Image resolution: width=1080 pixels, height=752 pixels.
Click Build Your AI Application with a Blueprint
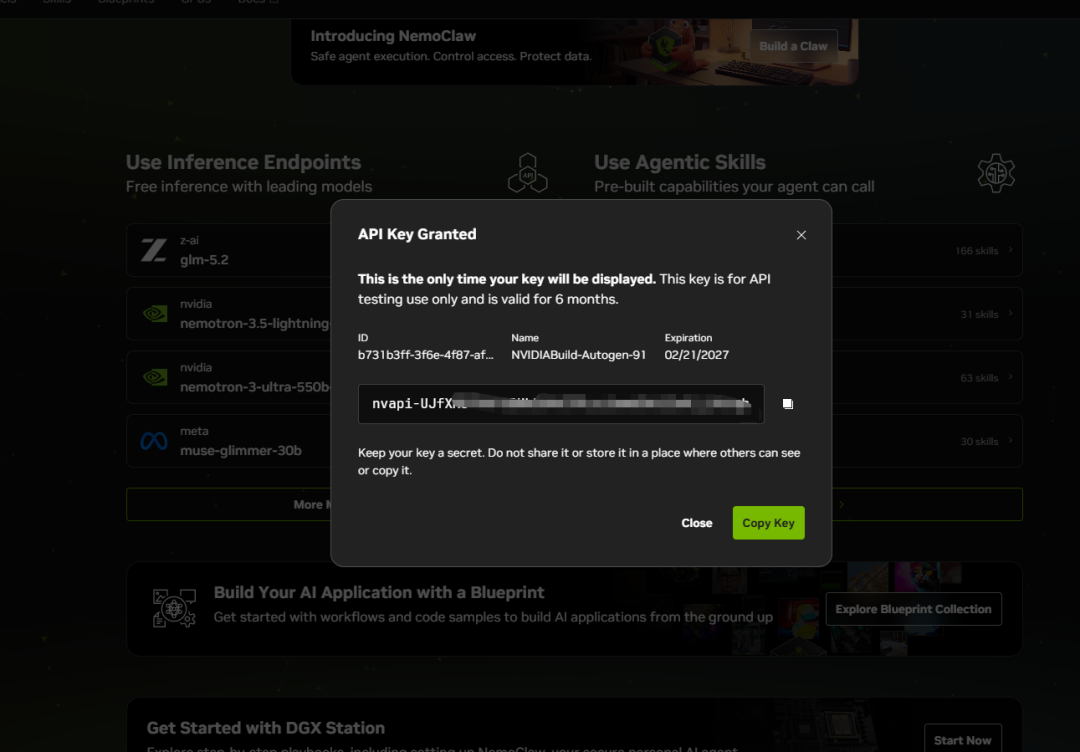pyautogui.click(x=379, y=592)
